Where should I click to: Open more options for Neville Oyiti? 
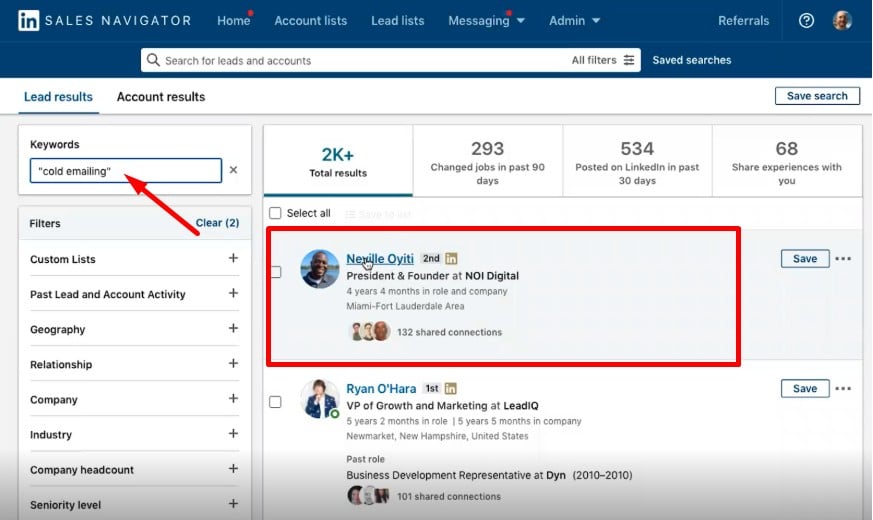pos(843,258)
